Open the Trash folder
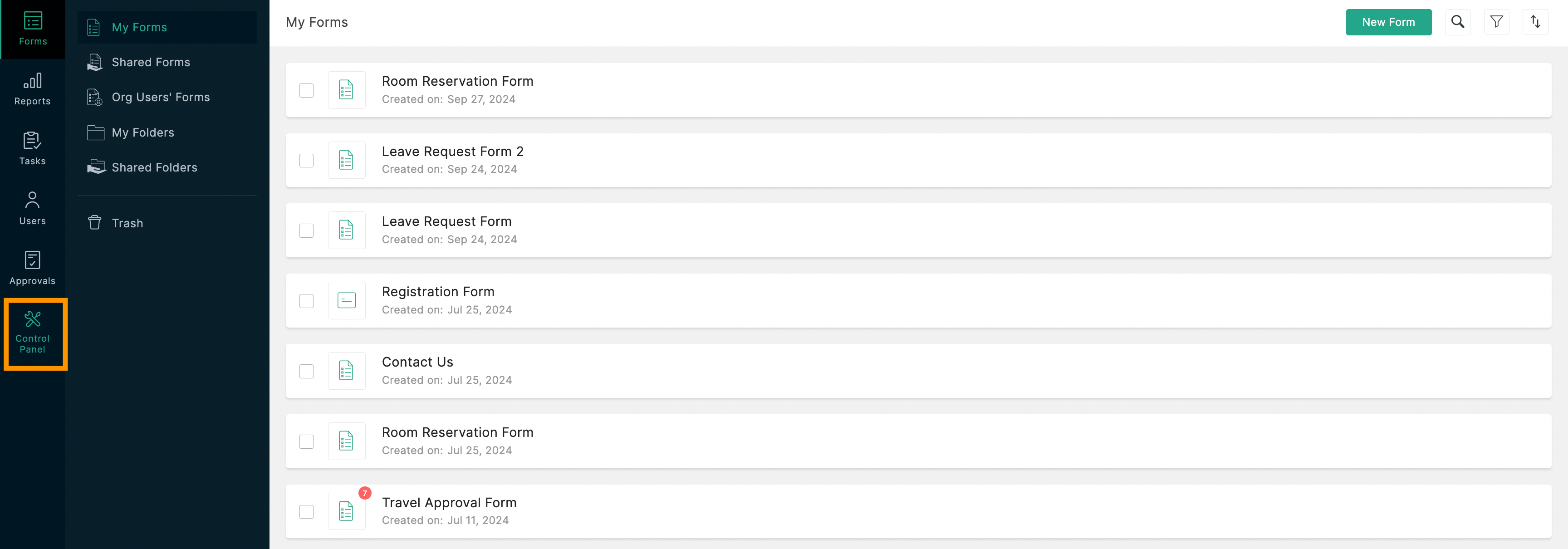1568x549 pixels. coord(127,223)
